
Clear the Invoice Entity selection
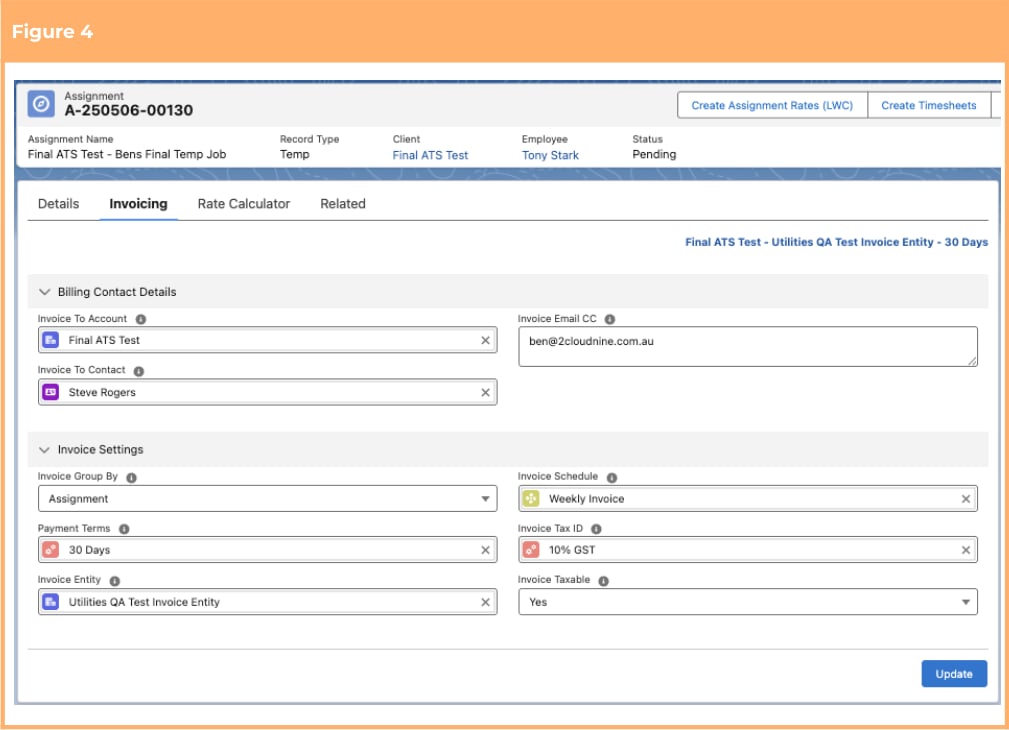click(485, 602)
